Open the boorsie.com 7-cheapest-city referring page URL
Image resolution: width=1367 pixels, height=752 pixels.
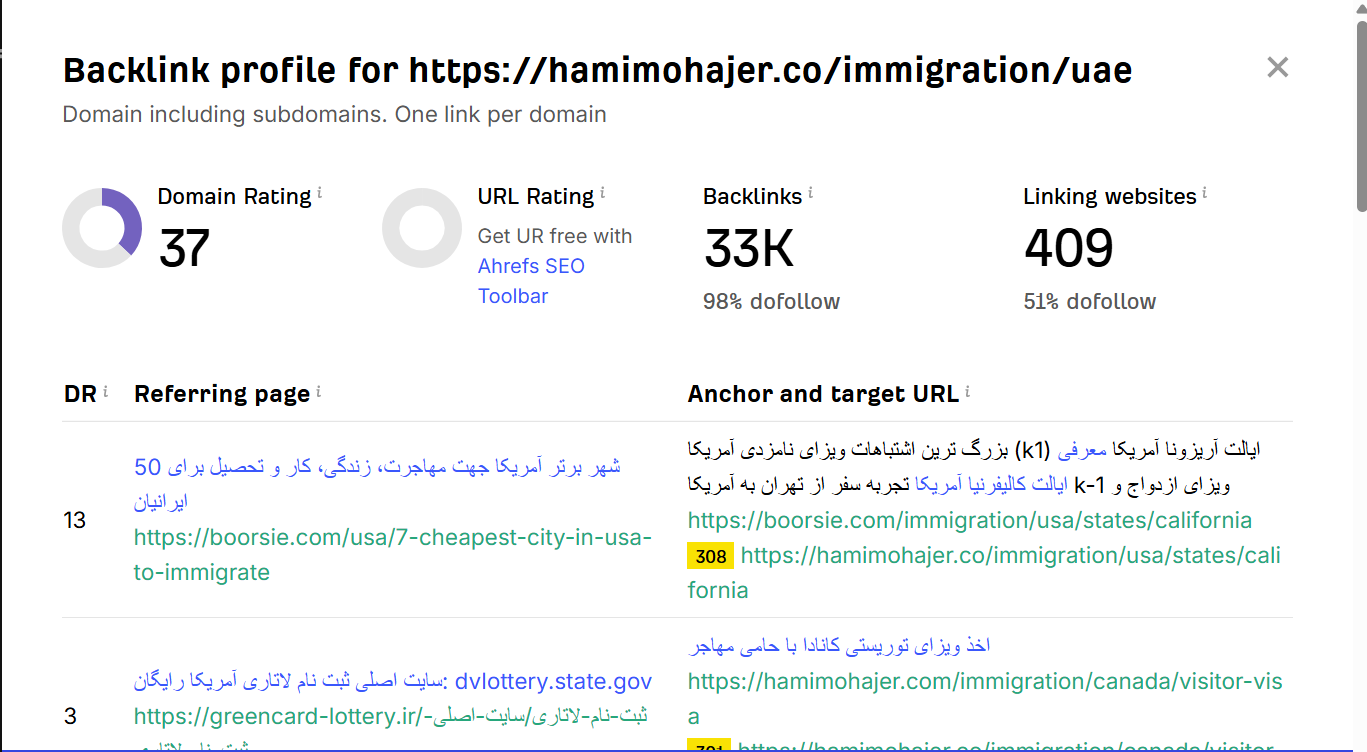point(392,555)
